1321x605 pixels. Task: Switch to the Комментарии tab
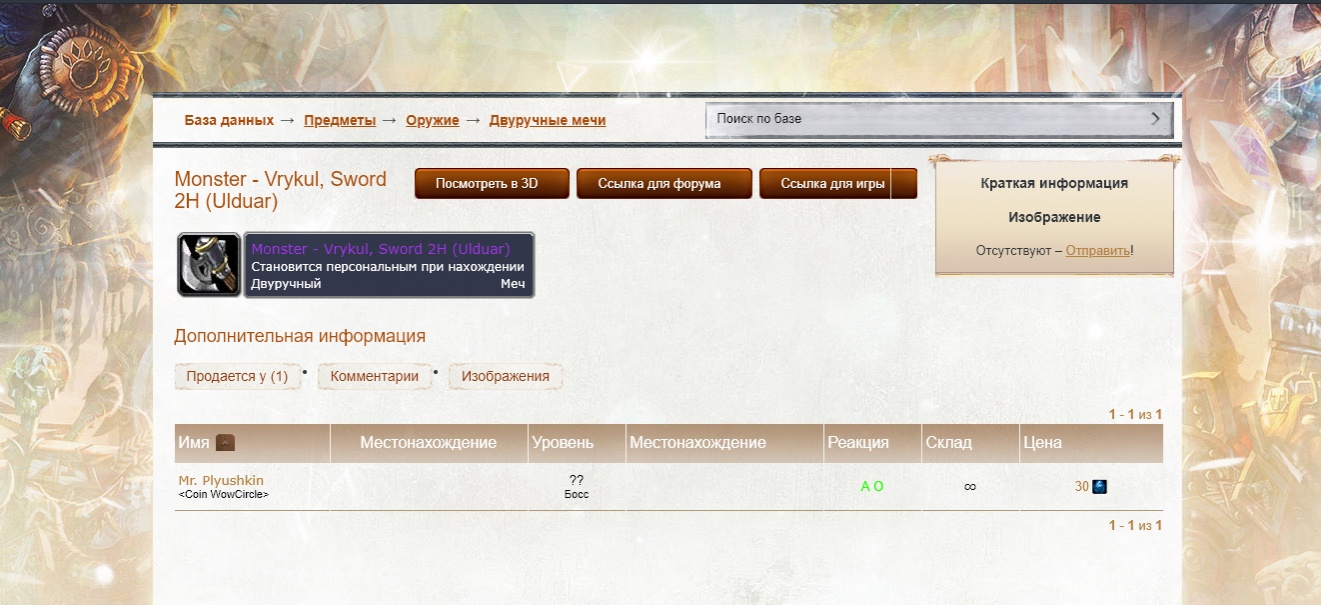coord(375,377)
